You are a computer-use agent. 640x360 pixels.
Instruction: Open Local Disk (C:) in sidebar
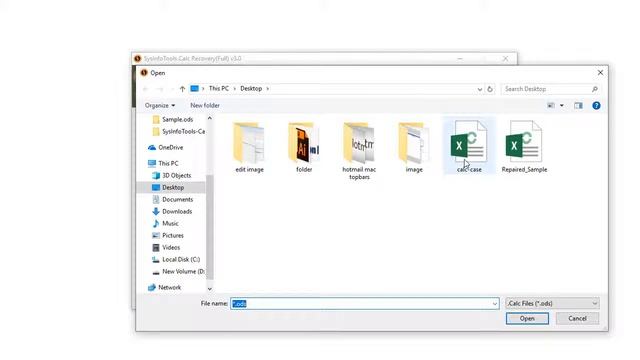176,259
